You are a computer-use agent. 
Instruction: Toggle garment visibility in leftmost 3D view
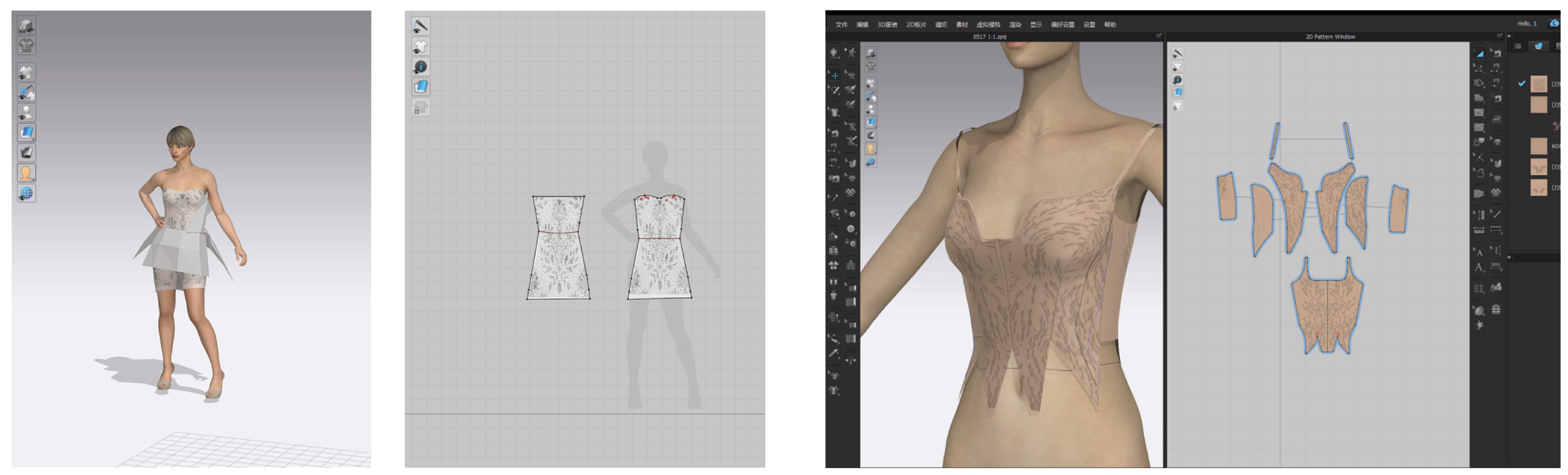[26, 72]
